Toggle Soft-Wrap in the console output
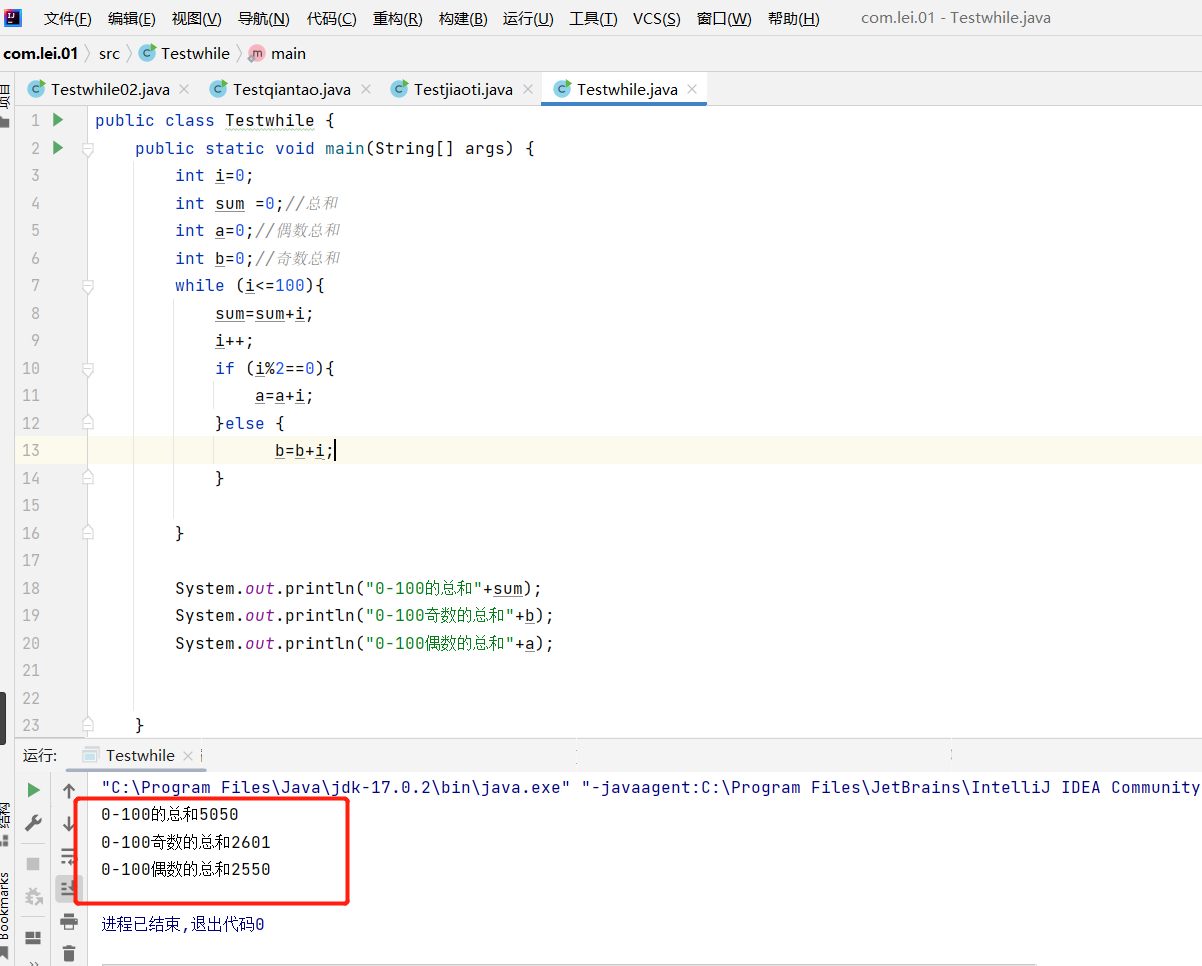The width and height of the screenshot is (1202, 966). coord(69,856)
